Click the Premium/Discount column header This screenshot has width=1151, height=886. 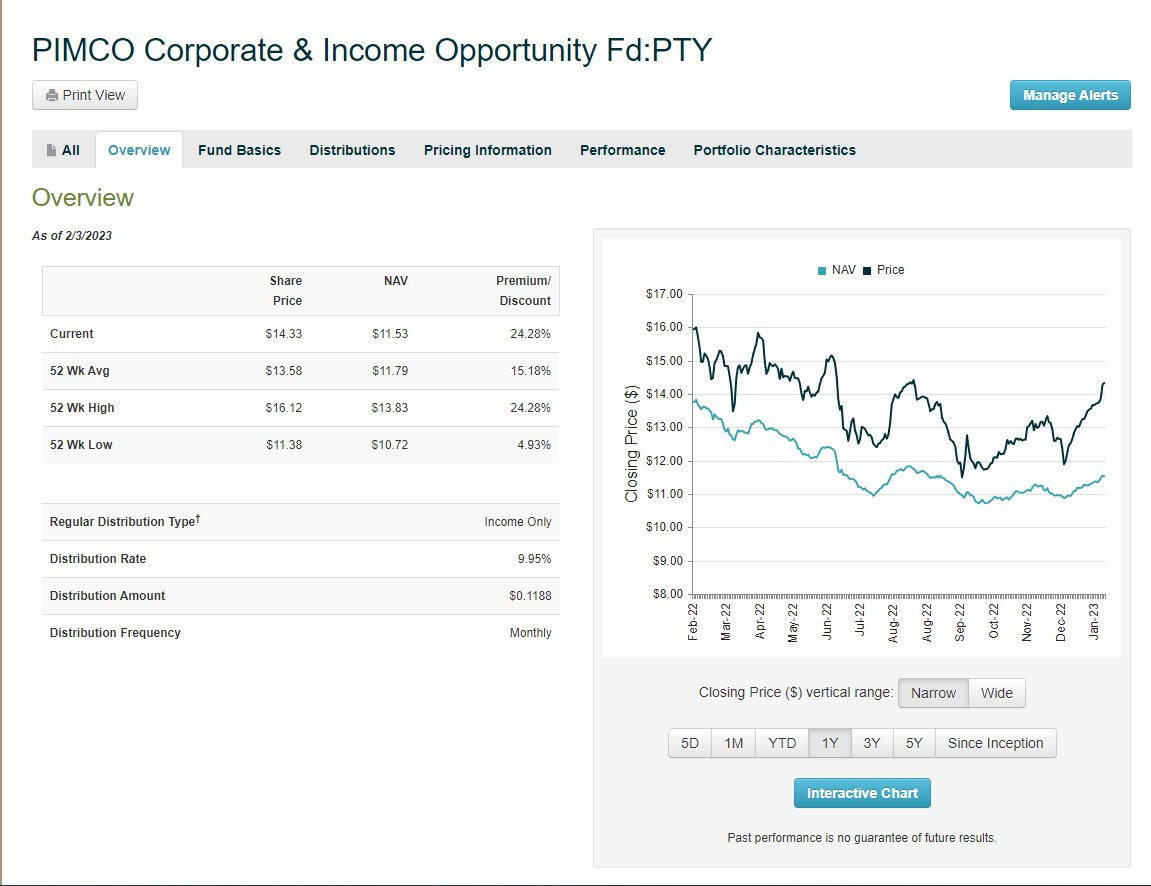(523, 291)
